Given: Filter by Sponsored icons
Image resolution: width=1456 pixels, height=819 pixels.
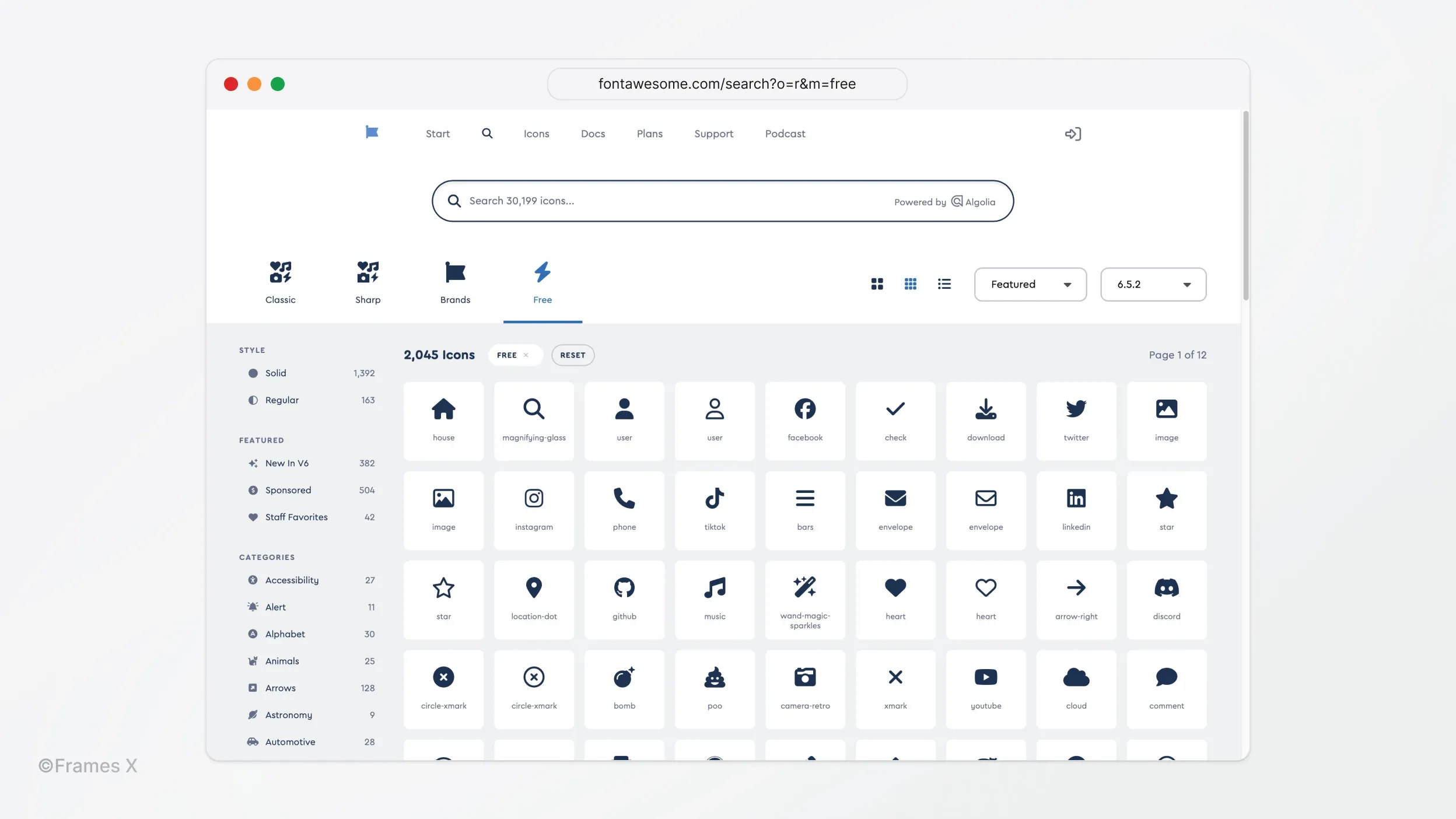Looking at the screenshot, I should click(x=311, y=490).
